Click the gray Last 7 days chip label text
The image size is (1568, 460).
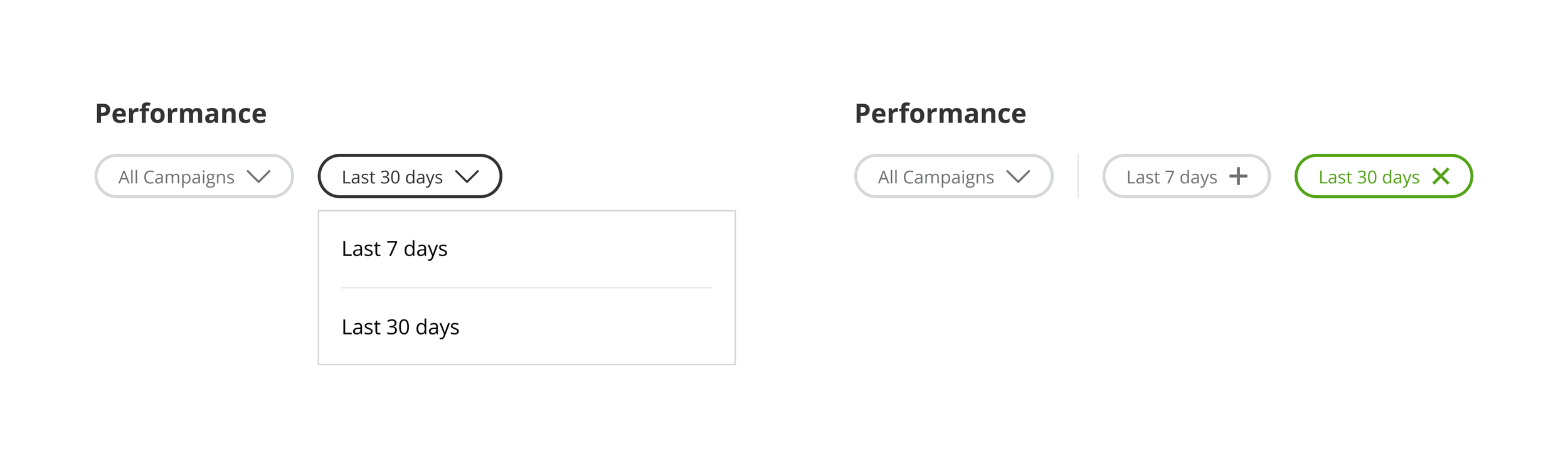(x=1171, y=178)
